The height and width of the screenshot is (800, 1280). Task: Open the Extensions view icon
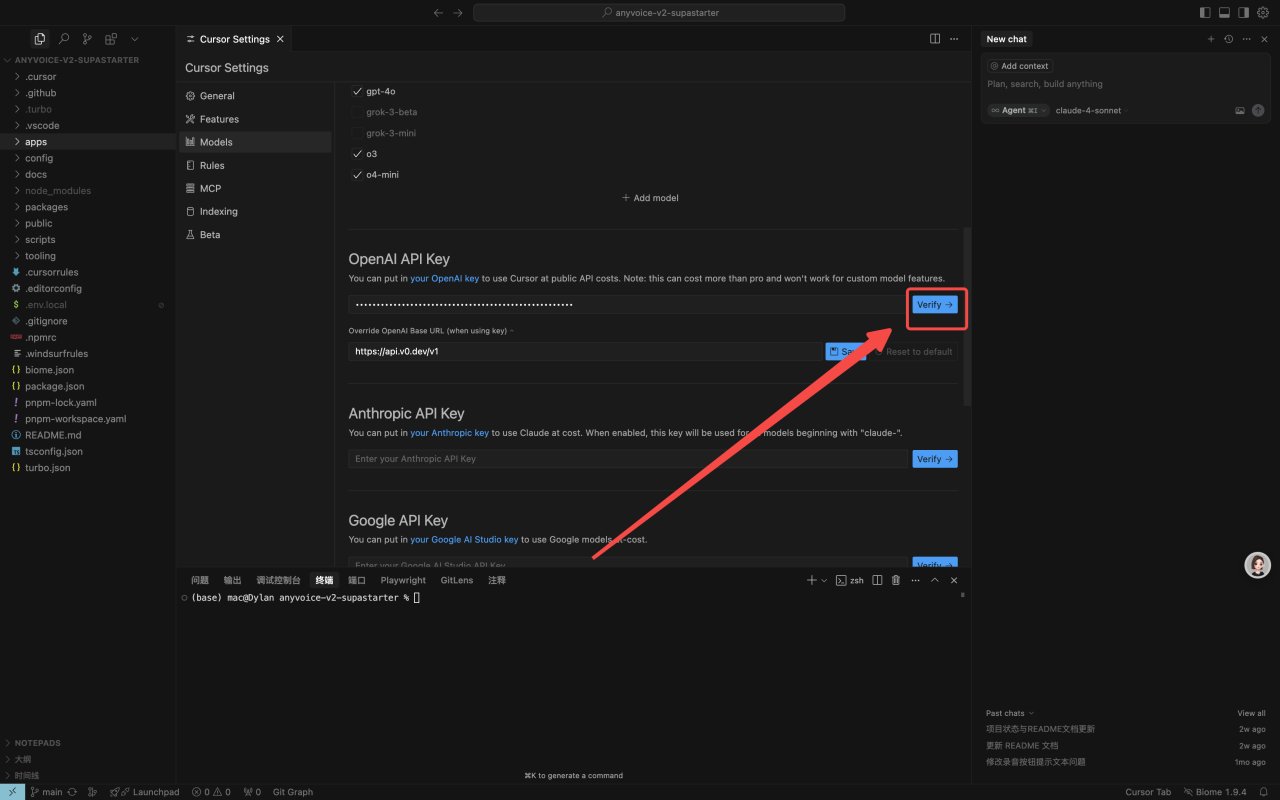[111, 39]
